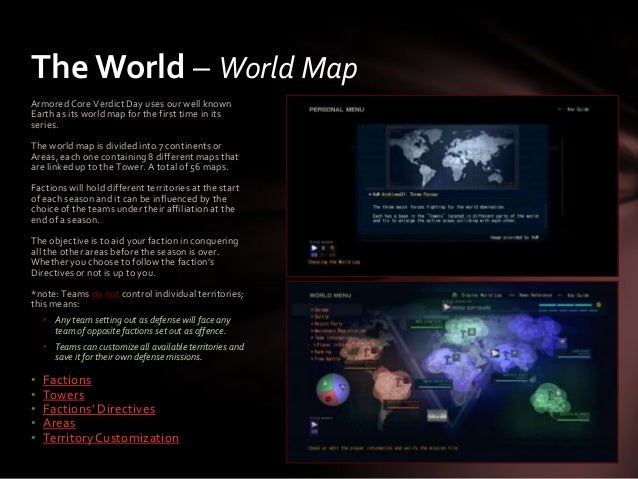Screen dimensions: 638x479
Task: Click paragraph starting 'Armored Core Verdict Day'
Action: [131, 114]
